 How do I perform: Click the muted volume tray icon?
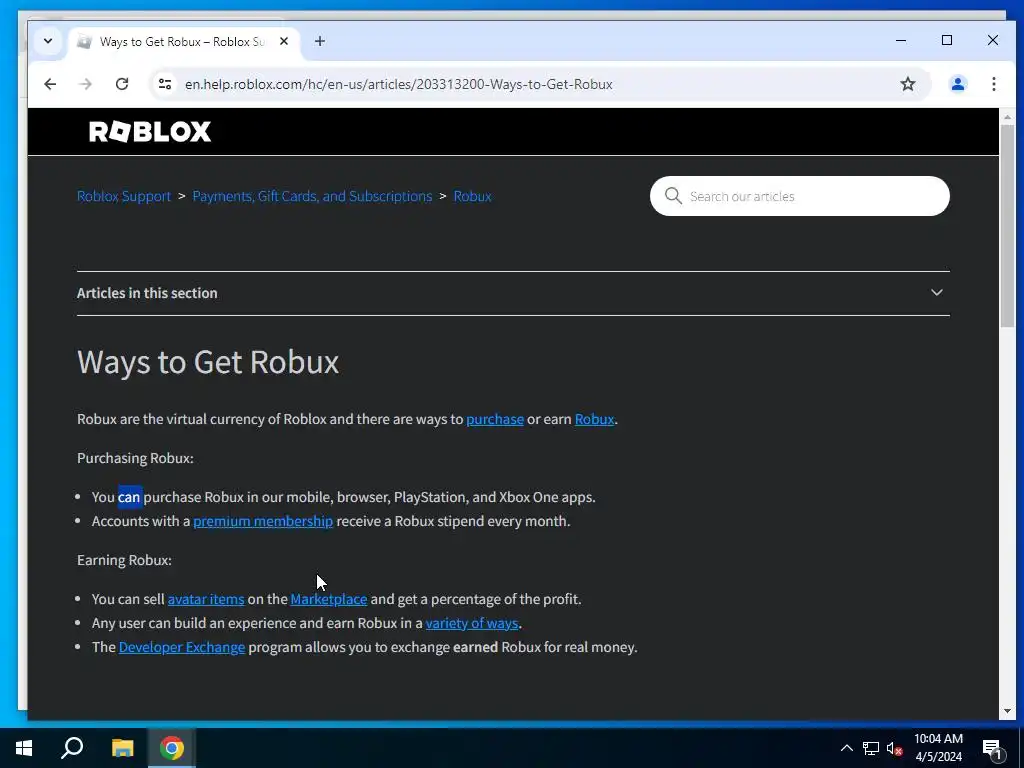[x=894, y=748]
